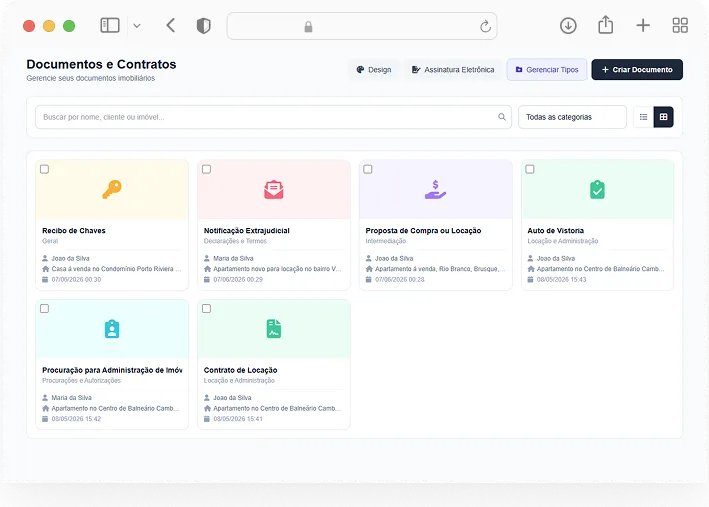
Task: Focus the Buscar por nome search field
Action: [x=273, y=117]
